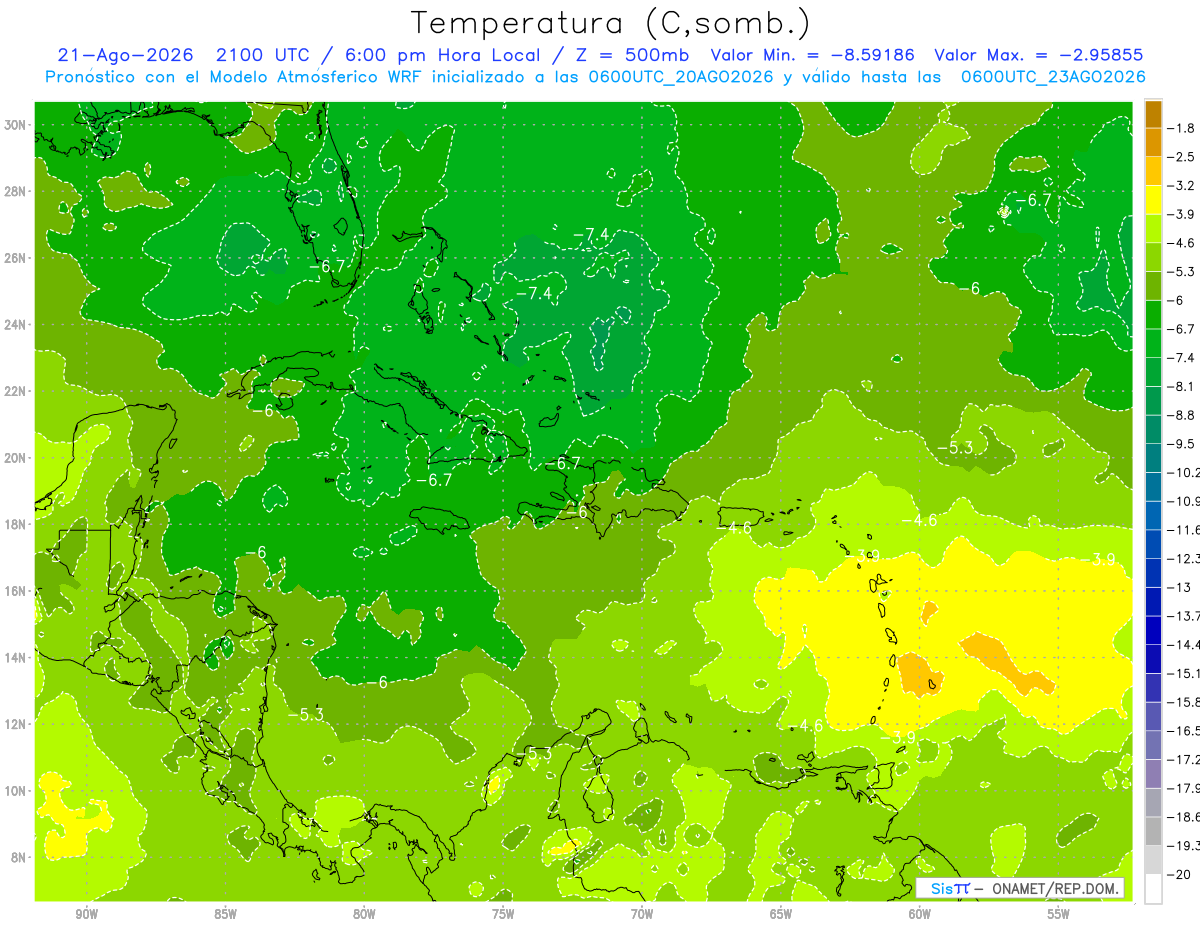Click the 55W longitude axis label
1200x927 pixels.
pos(1059,913)
